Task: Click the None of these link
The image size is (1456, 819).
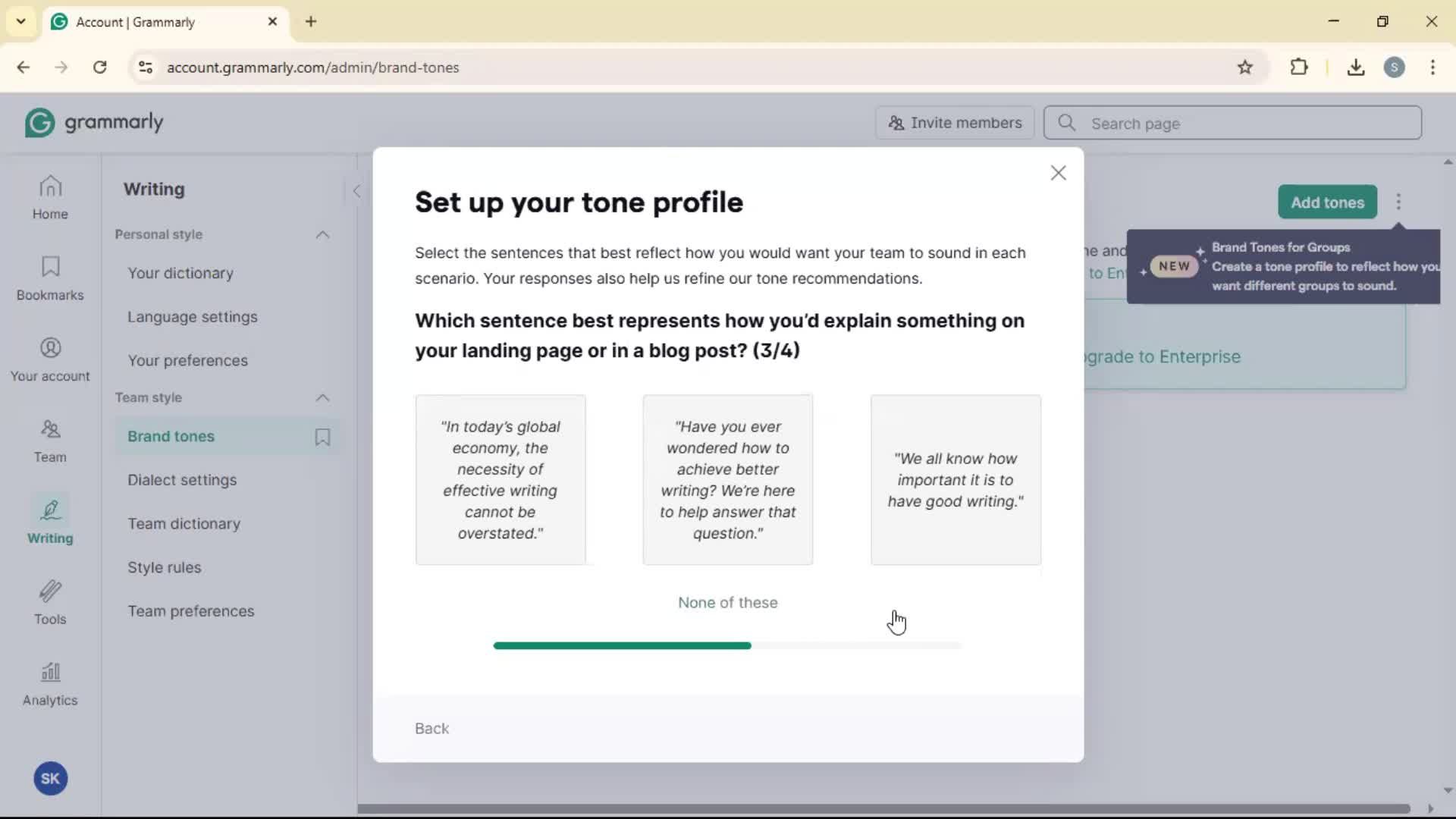Action: point(727,603)
